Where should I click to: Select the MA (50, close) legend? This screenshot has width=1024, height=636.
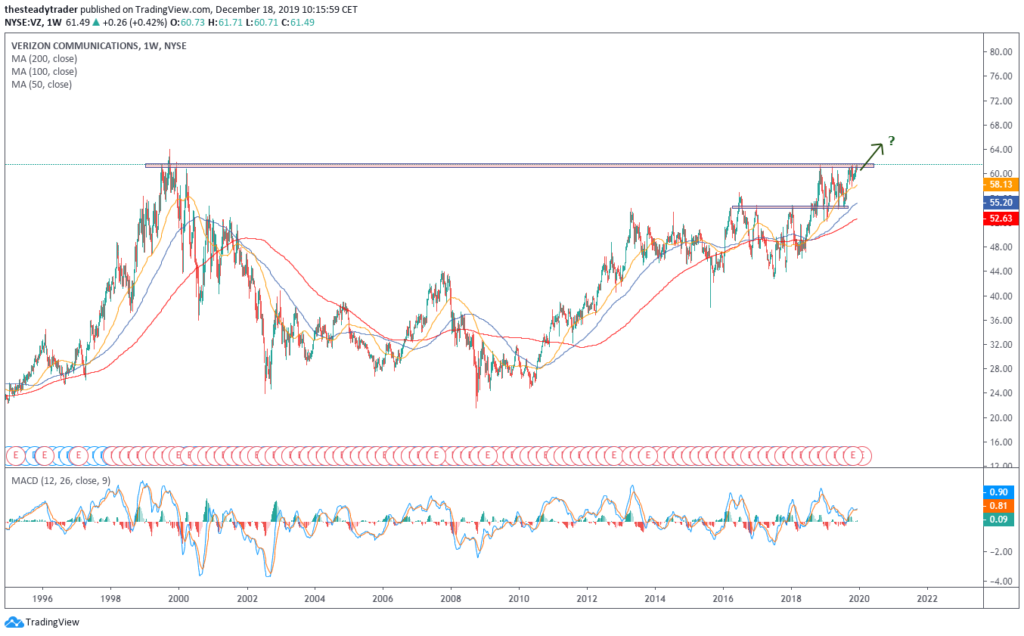[40, 84]
